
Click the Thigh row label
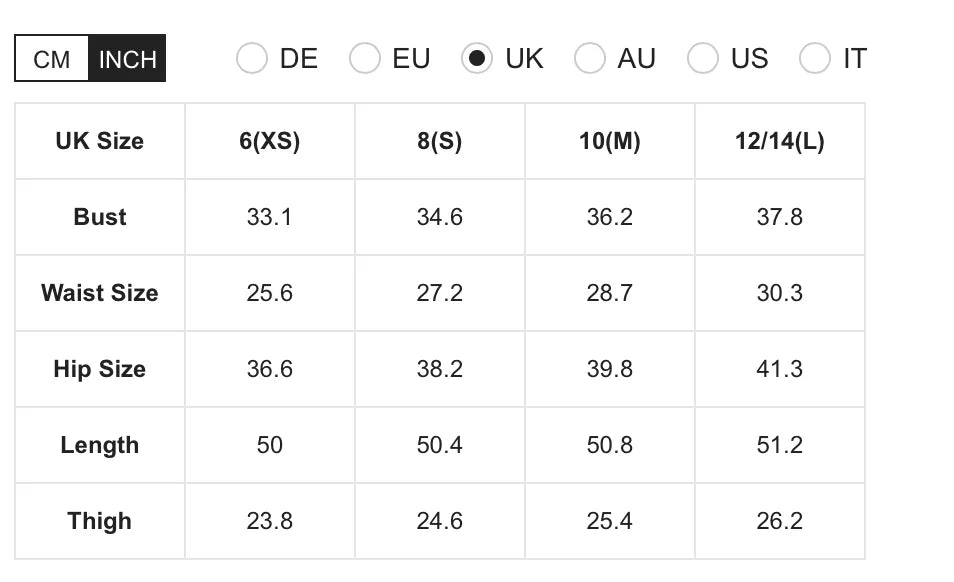100,521
